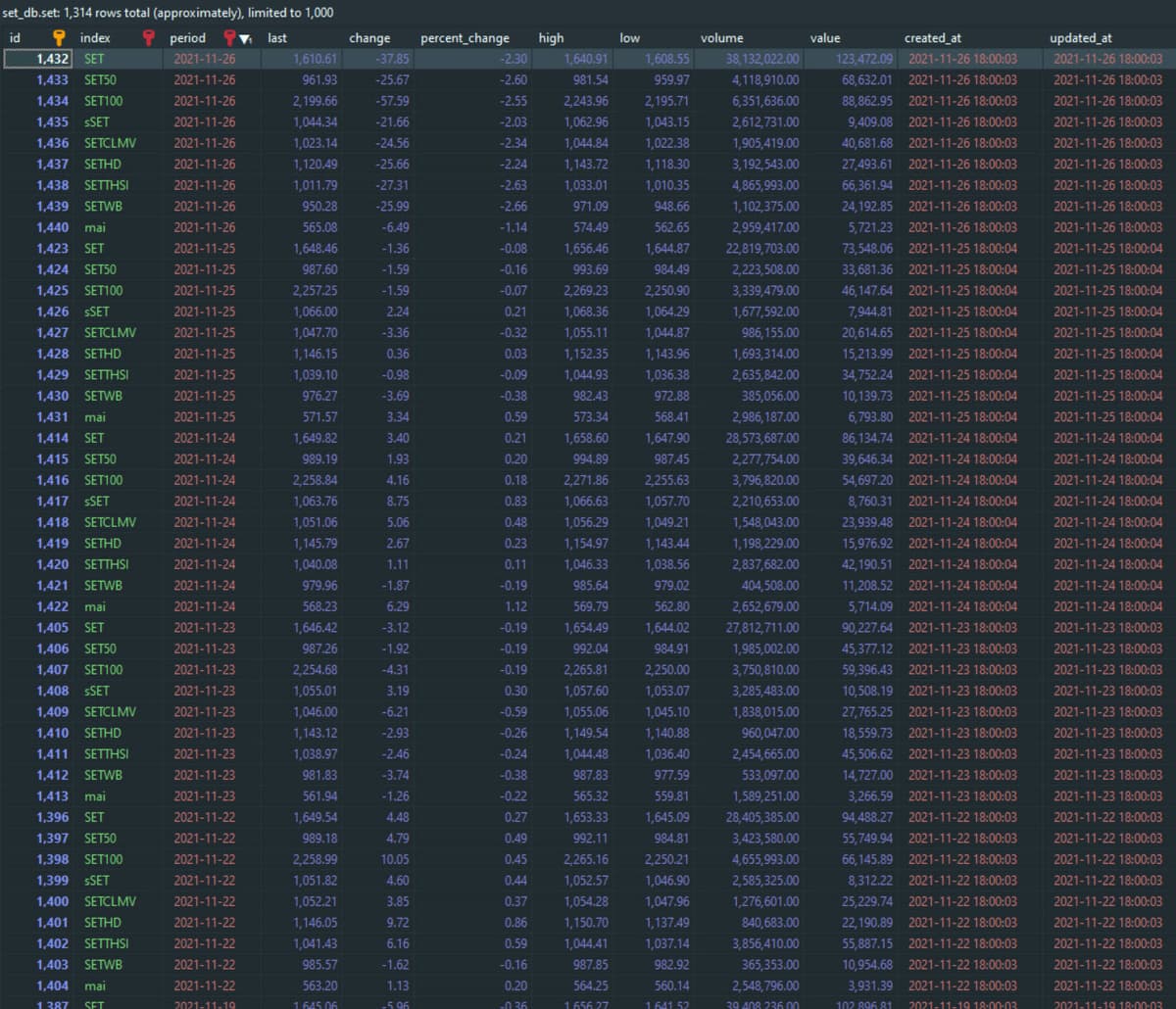Select the period cell in row 1,438
1176x1009 pixels.
212,185
